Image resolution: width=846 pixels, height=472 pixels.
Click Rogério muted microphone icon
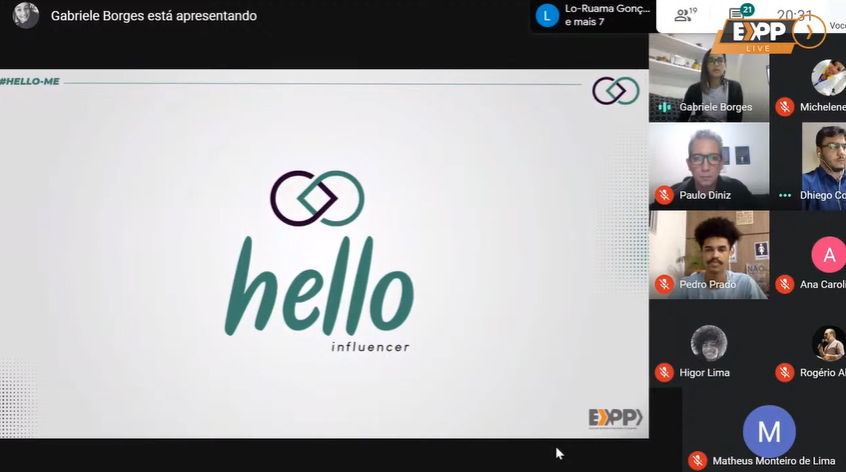click(784, 373)
